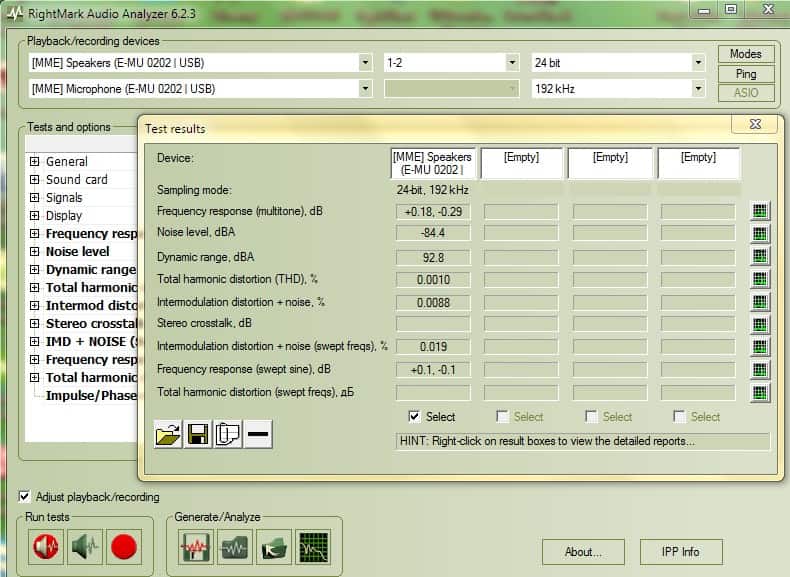Close the Test results panel
This screenshot has height=577, width=790.
pos(755,124)
